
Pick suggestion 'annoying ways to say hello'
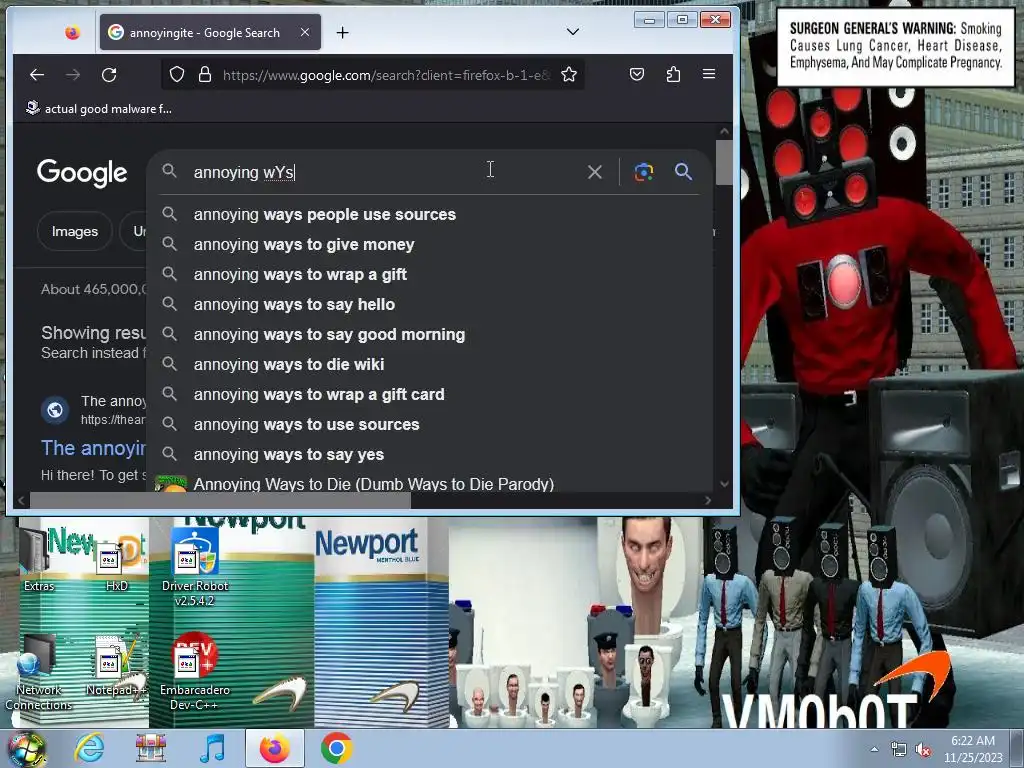[429, 304]
